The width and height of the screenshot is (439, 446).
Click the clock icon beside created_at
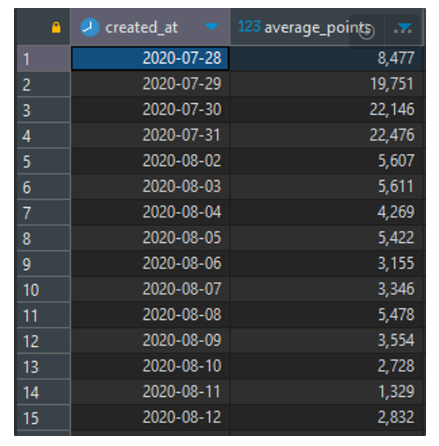tap(90, 27)
